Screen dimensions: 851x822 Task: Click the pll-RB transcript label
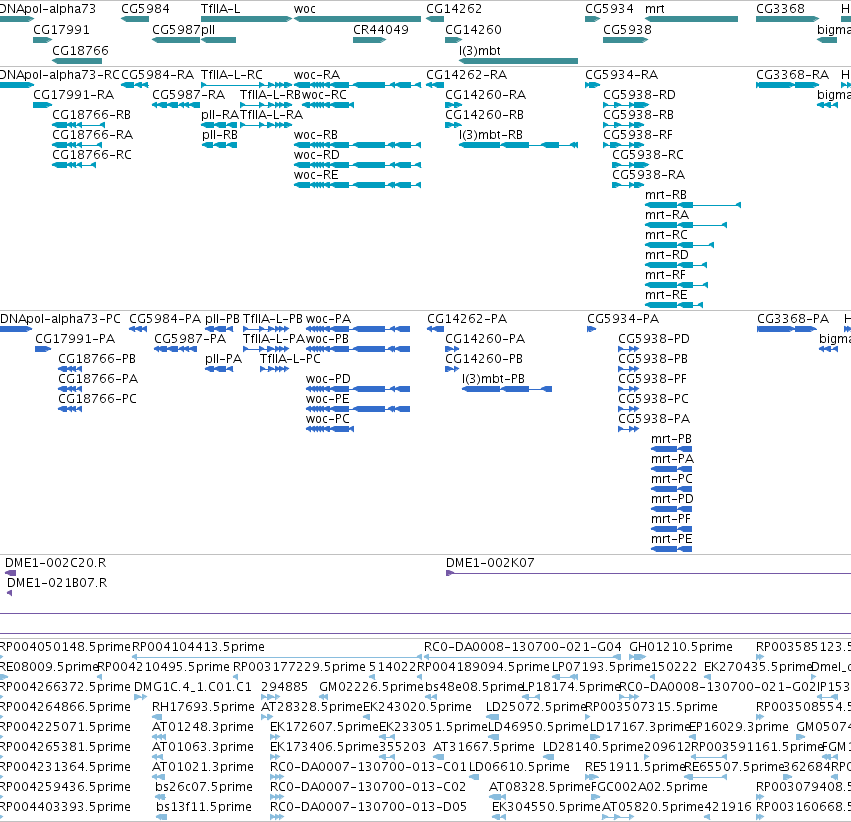click(x=220, y=135)
